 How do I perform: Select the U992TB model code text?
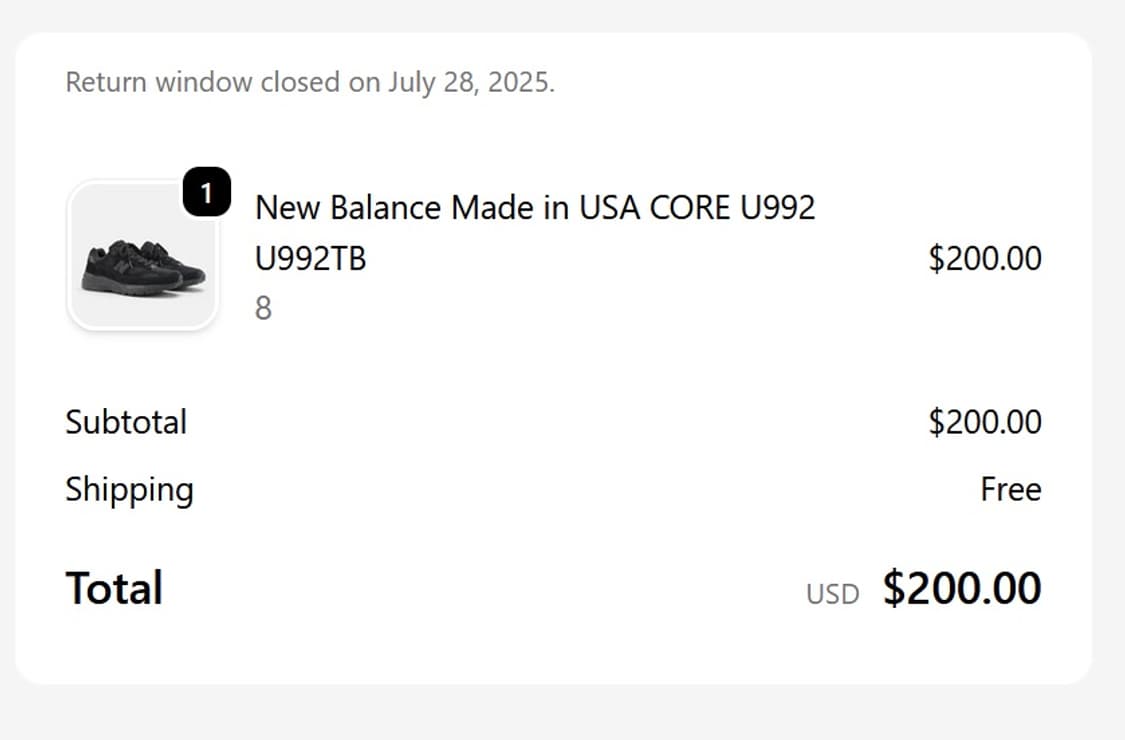tap(311, 259)
